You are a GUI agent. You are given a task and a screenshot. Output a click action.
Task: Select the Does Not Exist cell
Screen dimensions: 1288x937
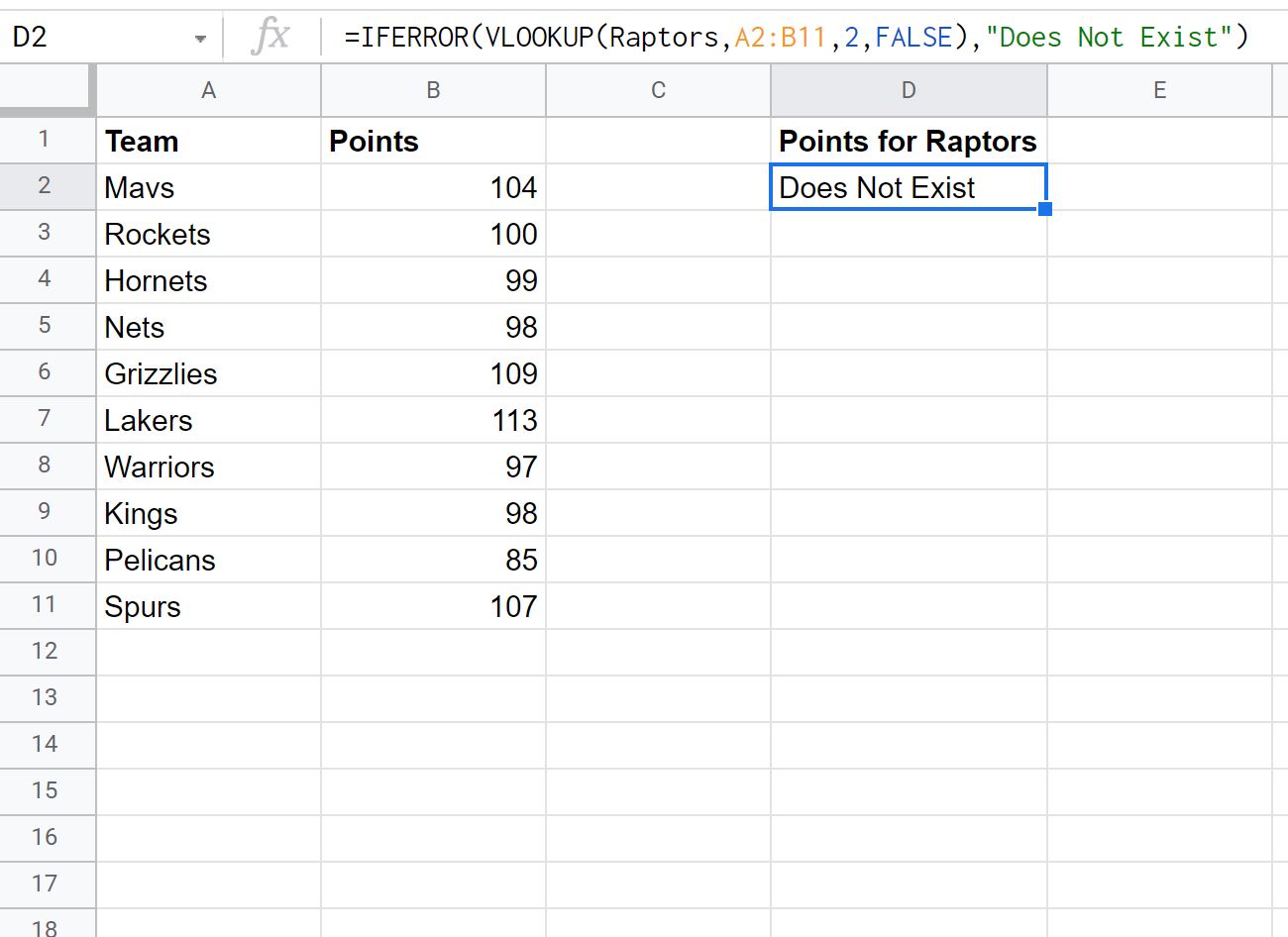pyautogui.click(x=909, y=187)
